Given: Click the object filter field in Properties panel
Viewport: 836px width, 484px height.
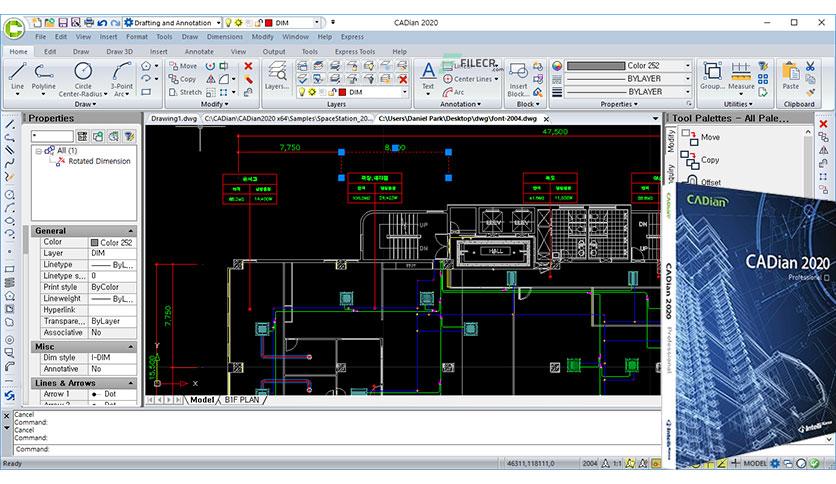Looking at the screenshot, I should coord(52,136).
